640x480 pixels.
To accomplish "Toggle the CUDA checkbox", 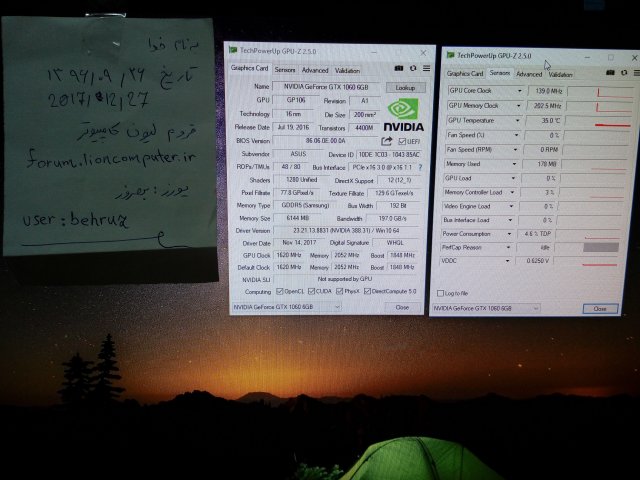I will click(311, 291).
